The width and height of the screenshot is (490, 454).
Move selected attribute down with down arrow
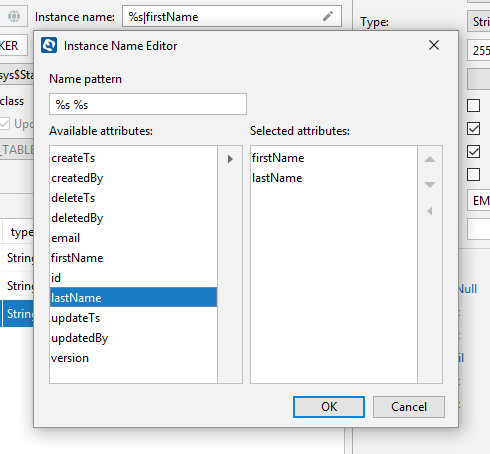[x=430, y=184]
